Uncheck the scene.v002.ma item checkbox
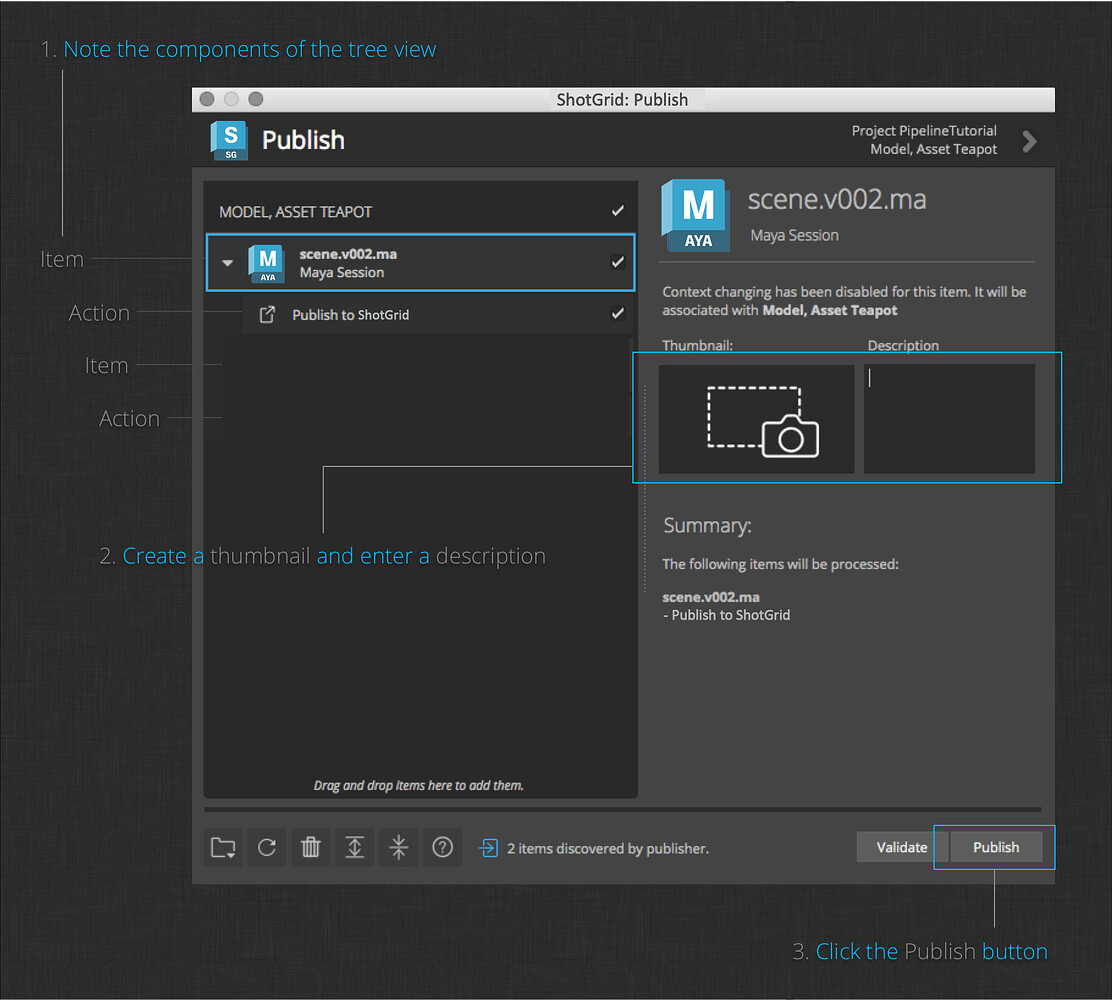Viewport: 1112px width, 1000px height. pyautogui.click(x=617, y=262)
